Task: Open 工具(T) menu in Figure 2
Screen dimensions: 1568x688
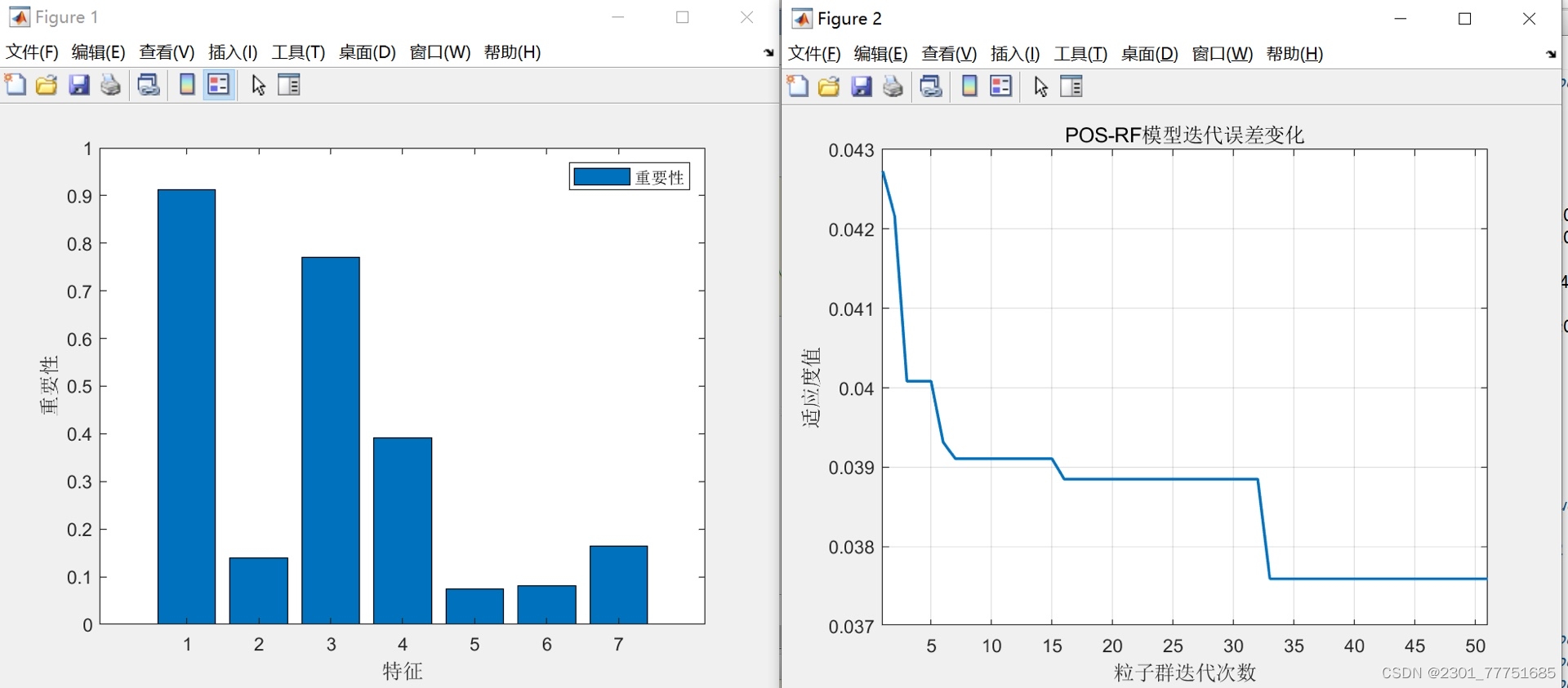Action: point(1080,54)
